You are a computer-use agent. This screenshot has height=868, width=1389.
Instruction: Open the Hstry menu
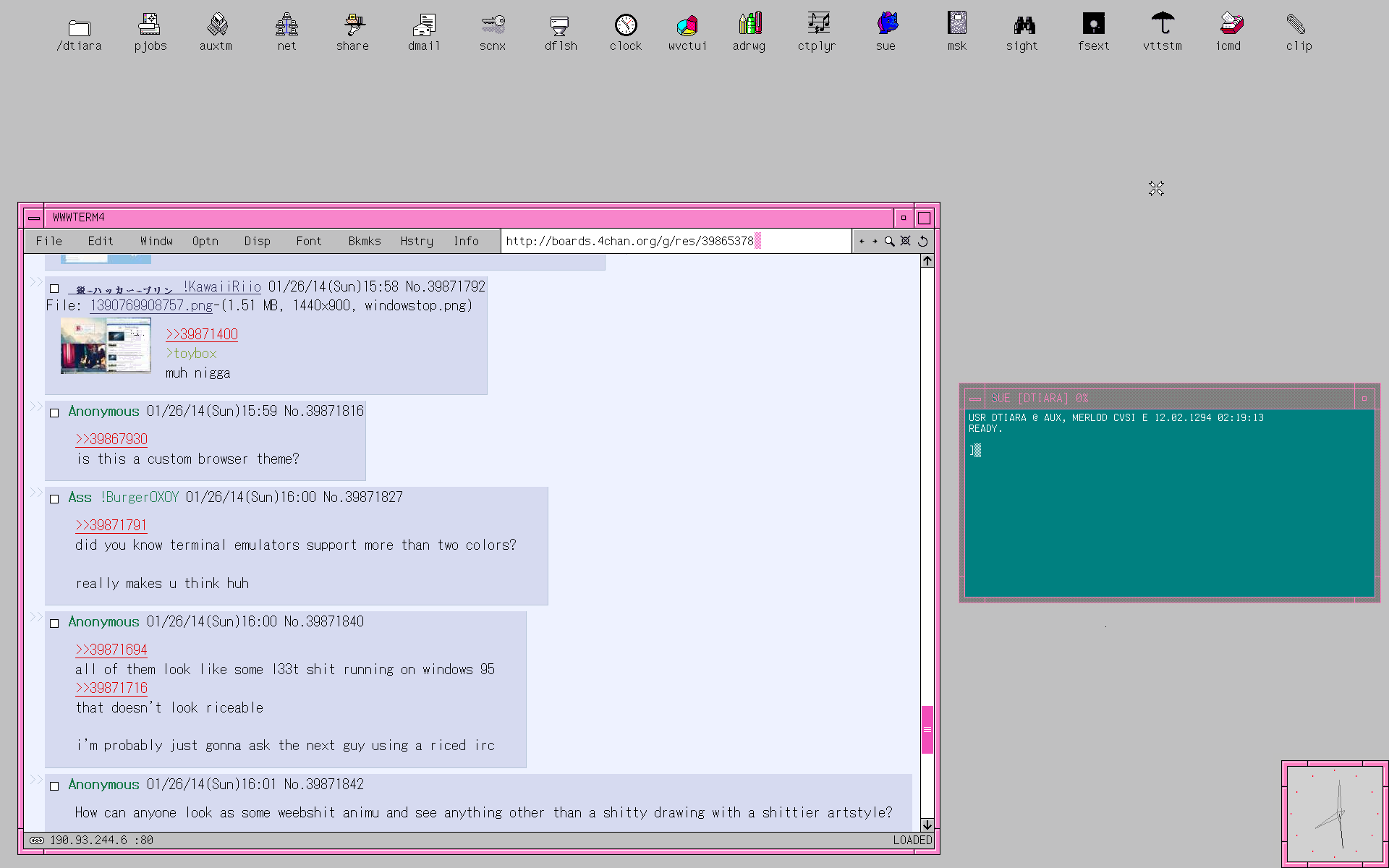click(x=417, y=242)
